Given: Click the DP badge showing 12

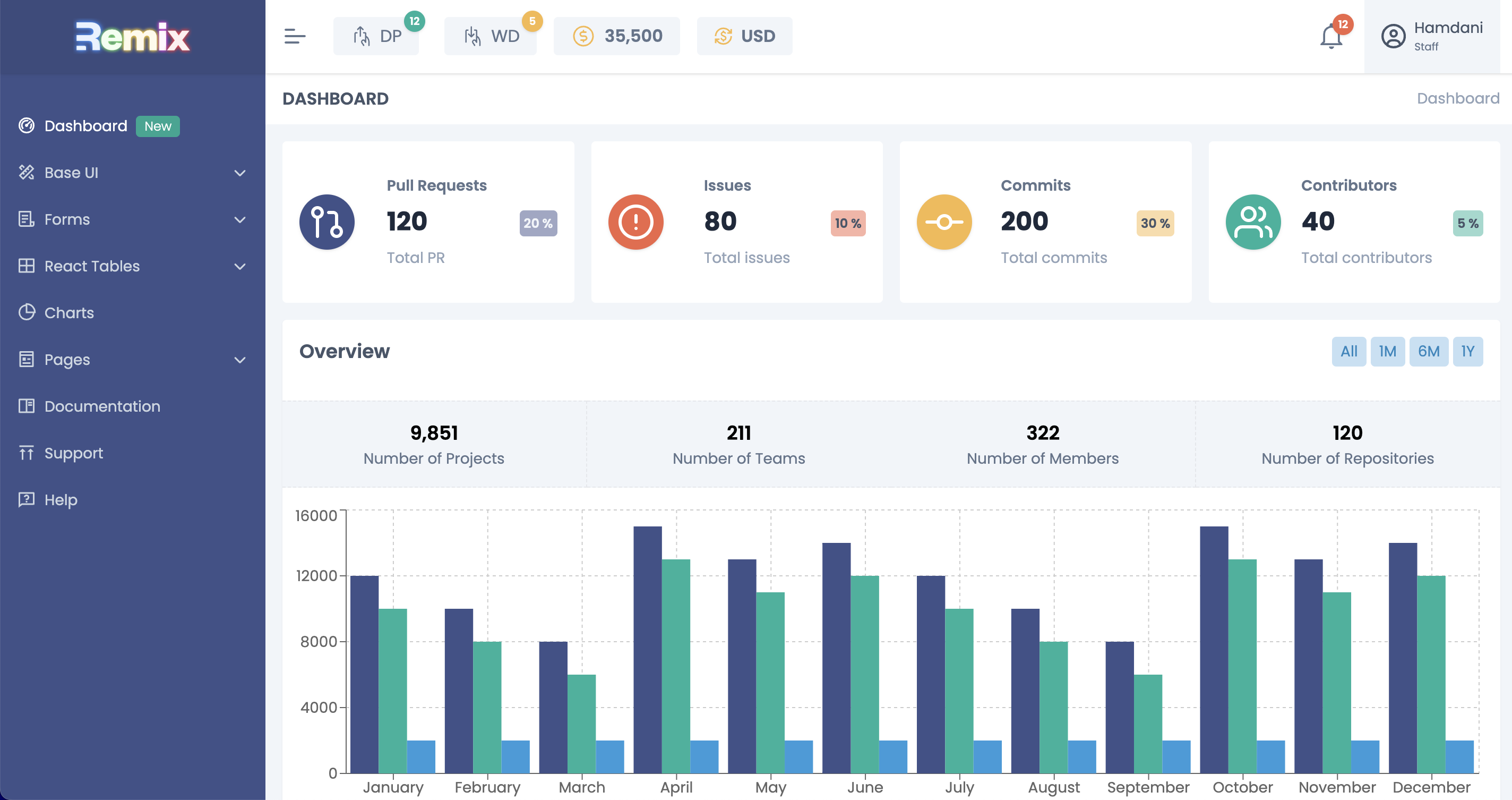Looking at the screenshot, I should point(415,21).
